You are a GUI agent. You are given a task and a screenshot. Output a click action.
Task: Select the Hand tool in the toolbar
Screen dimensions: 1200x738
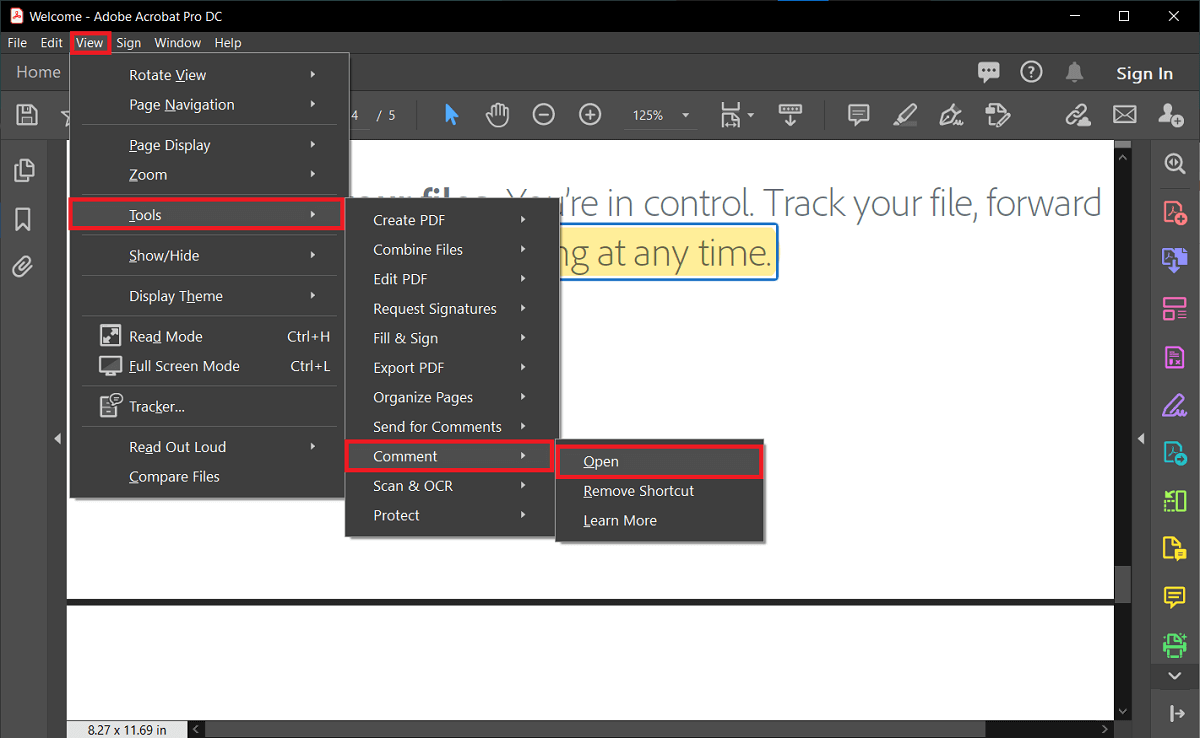click(x=497, y=114)
